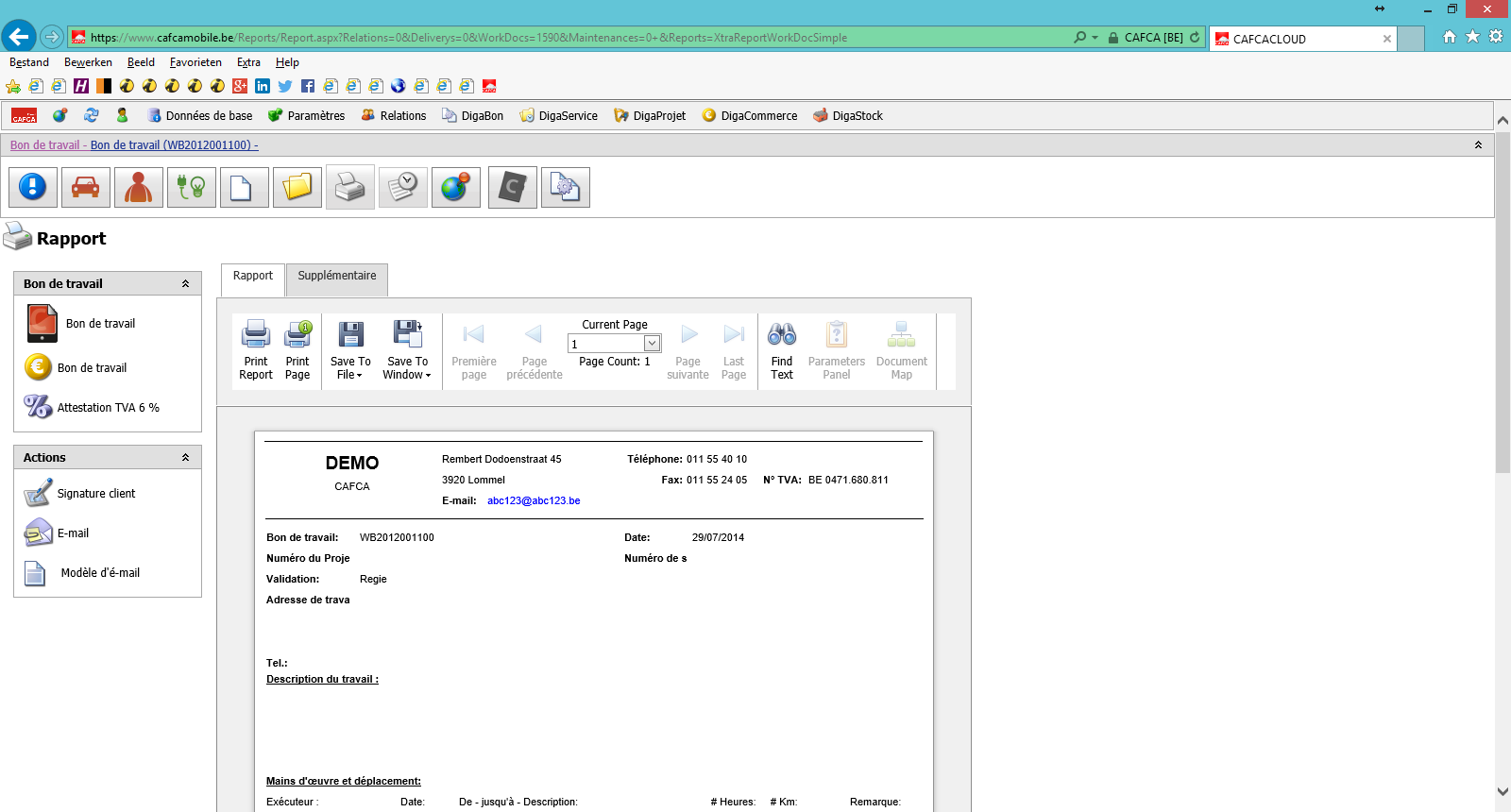Open DigaStock menu
The height and width of the screenshot is (812, 1511).
(848, 115)
